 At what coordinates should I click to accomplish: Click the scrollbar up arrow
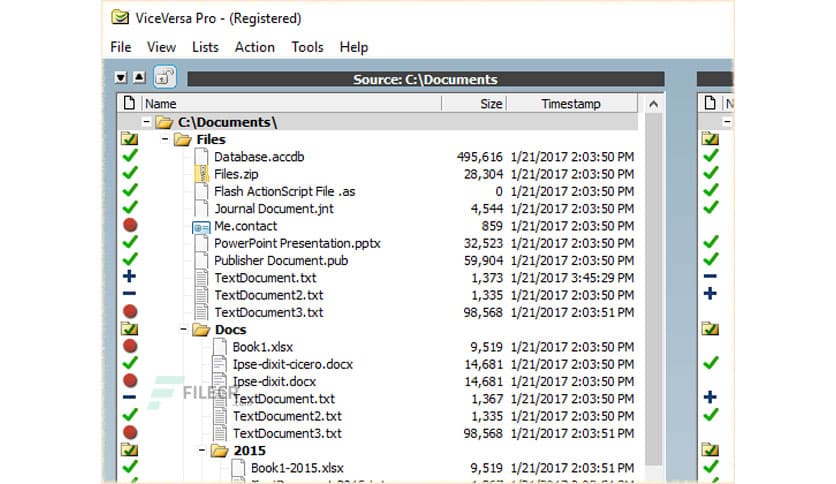click(x=653, y=104)
